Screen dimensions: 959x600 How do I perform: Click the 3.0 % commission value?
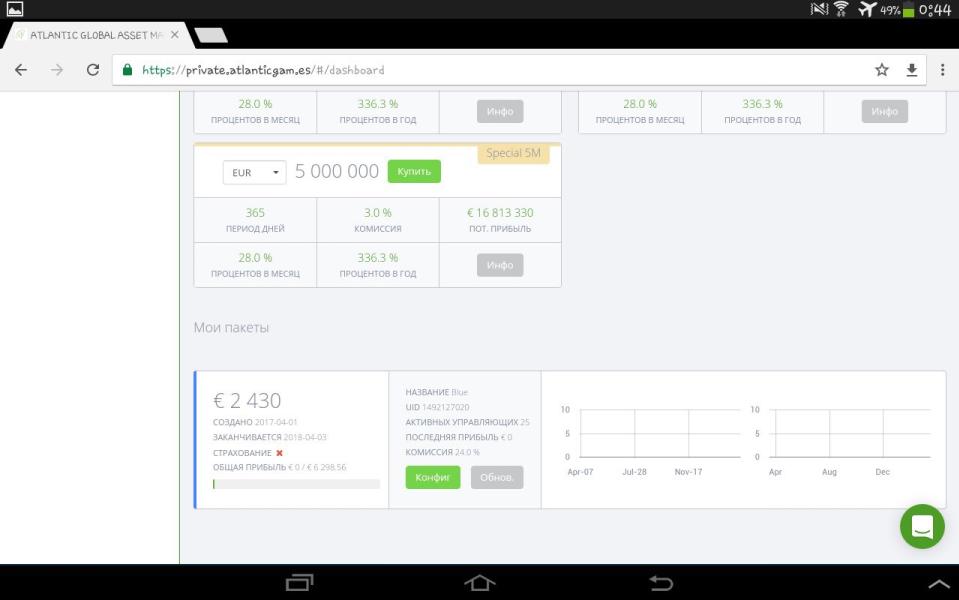(377, 213)
